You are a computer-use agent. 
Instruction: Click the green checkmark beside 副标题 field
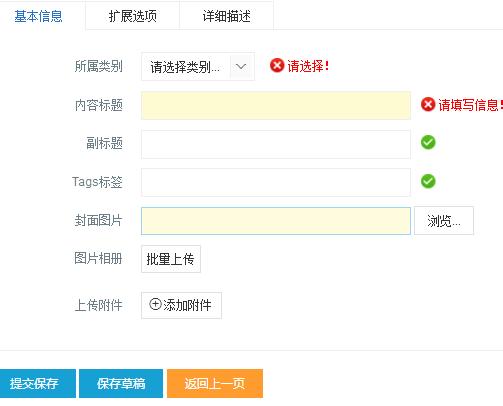(x=428, y=142)
